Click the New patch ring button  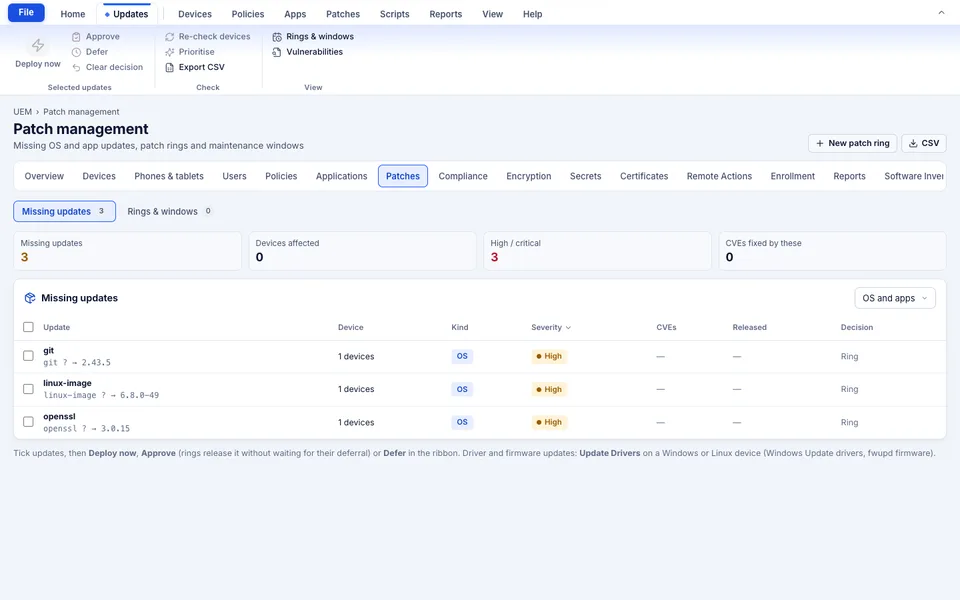852,143
